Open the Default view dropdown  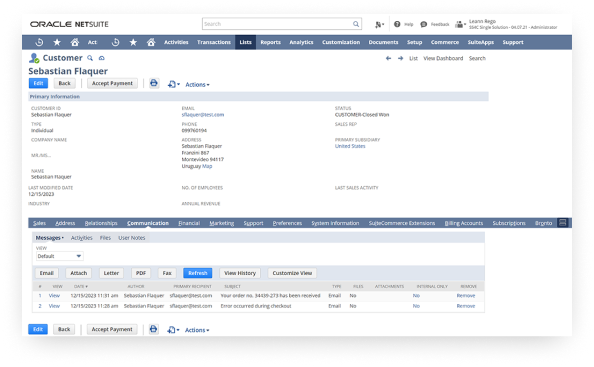click(59, 256)
